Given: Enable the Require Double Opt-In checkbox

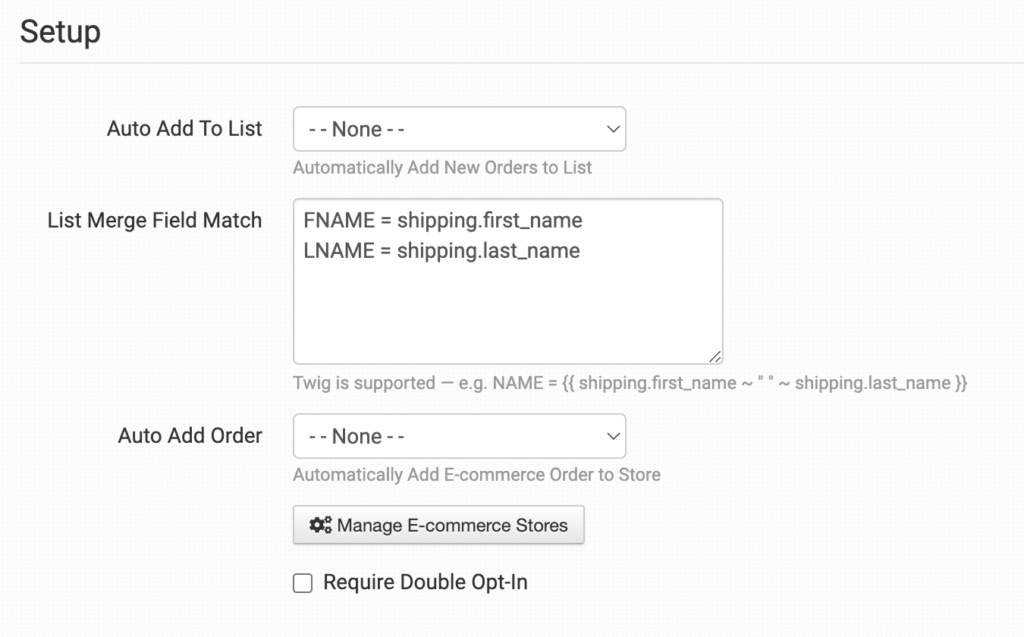Looking at the screenshot, I should pyautogui.click(x=303, y=583).
